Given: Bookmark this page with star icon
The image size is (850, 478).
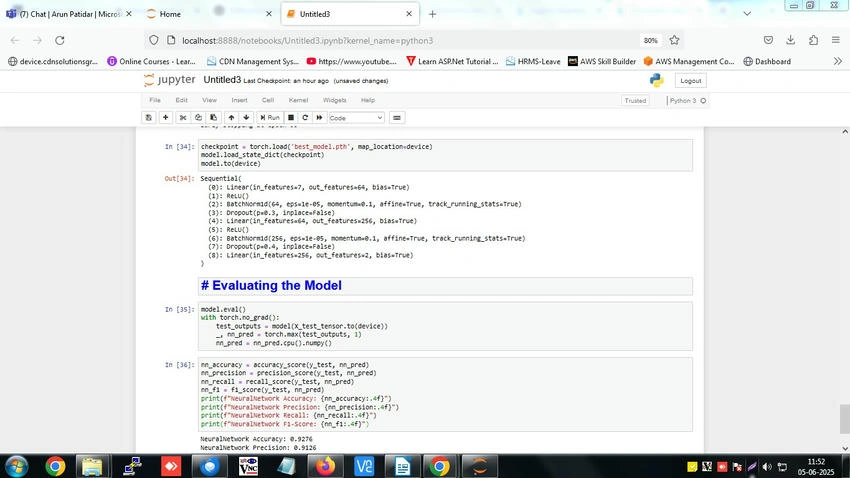Looking at the screenshot, I should point(674,40).
